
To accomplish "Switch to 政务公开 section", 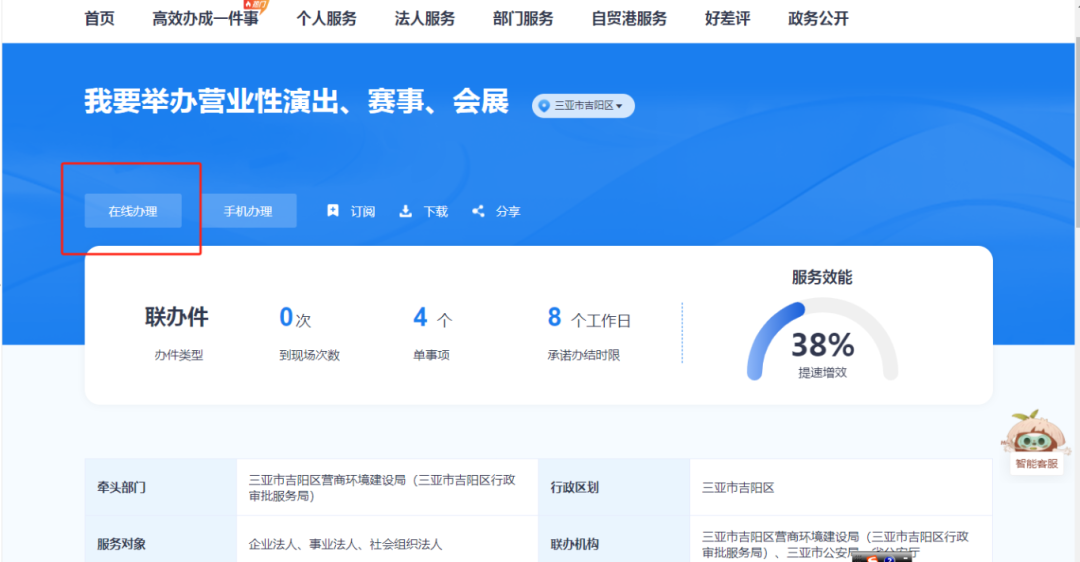I will click(818, 19).
